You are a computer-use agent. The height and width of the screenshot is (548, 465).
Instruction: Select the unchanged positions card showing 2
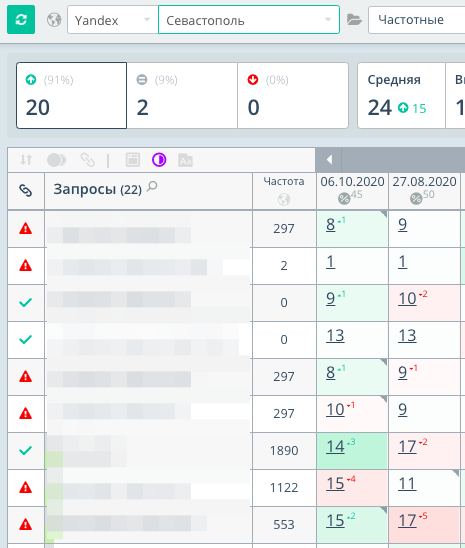click(x=182, y=95)
